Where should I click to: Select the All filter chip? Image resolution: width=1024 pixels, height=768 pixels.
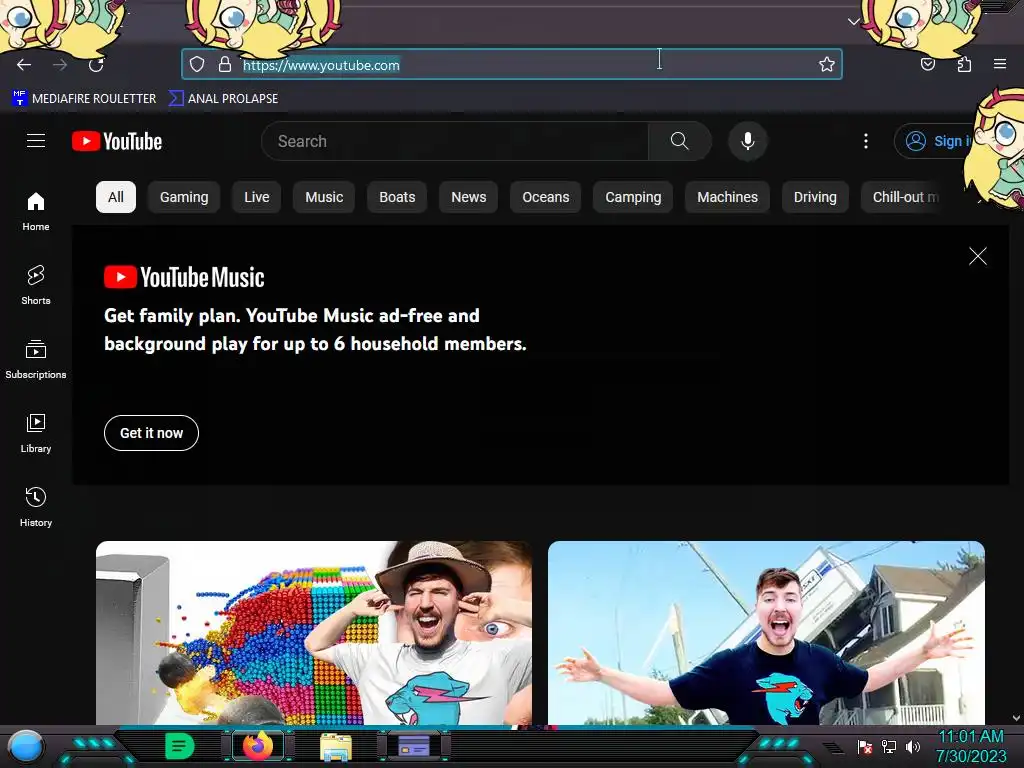pyautogui.click(x=116, y=197)
